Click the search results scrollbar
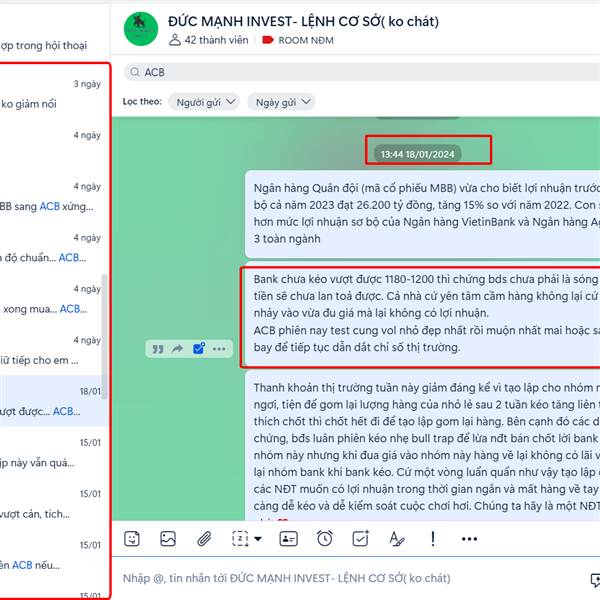Viewport: 600px width, 600px height. point(104,337)
